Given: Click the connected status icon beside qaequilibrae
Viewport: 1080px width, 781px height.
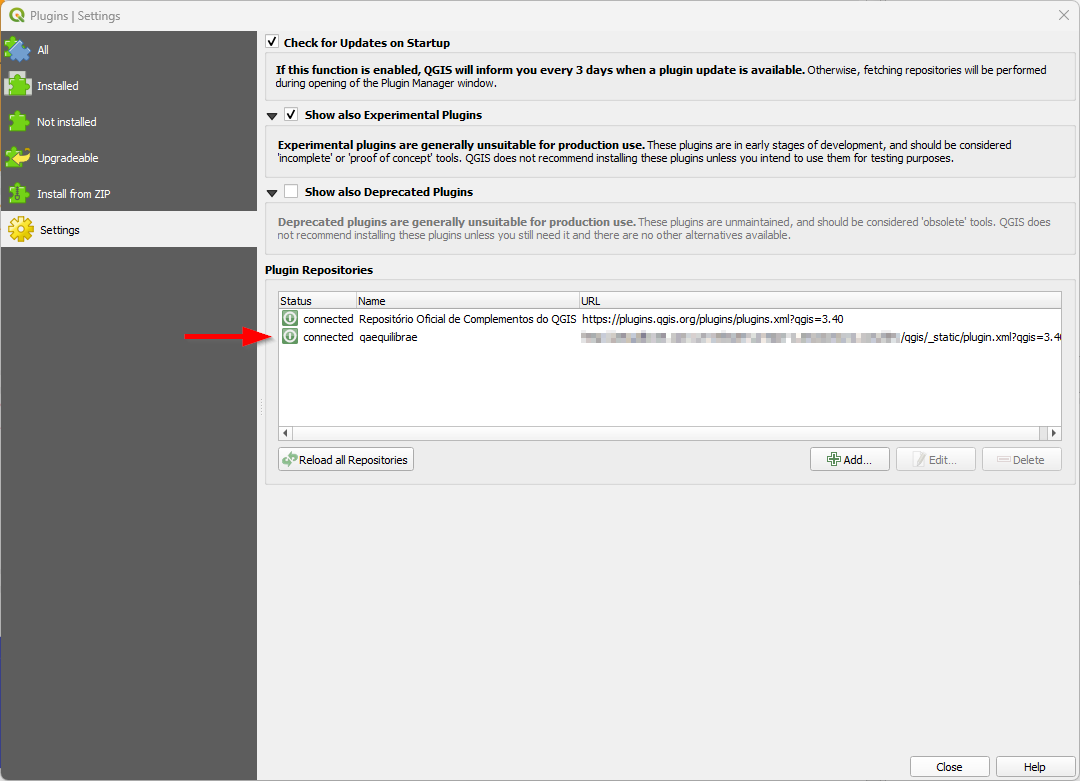Looking at the screenshot, I should pos(289,336).
